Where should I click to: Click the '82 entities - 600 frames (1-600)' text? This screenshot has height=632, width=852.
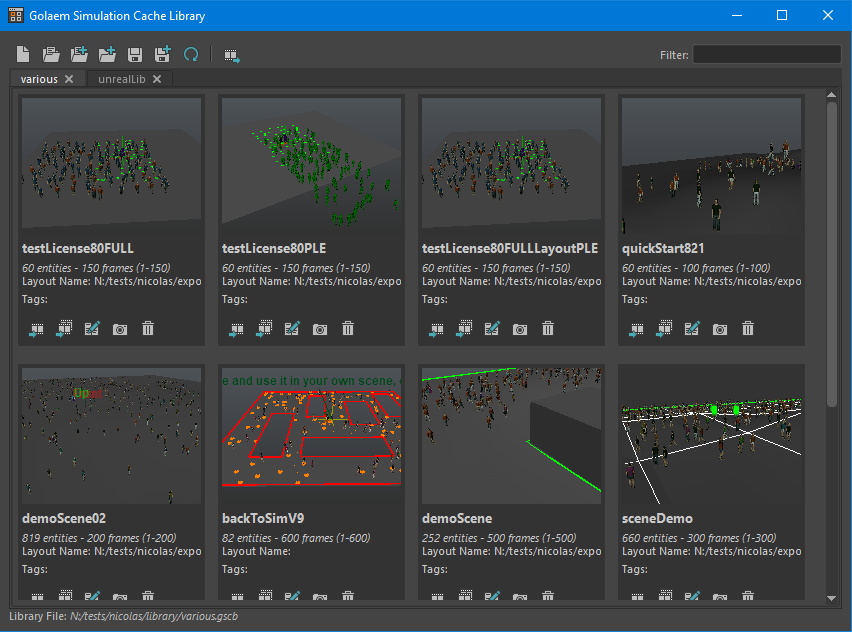pyautogui.click(x=296, y=538)
